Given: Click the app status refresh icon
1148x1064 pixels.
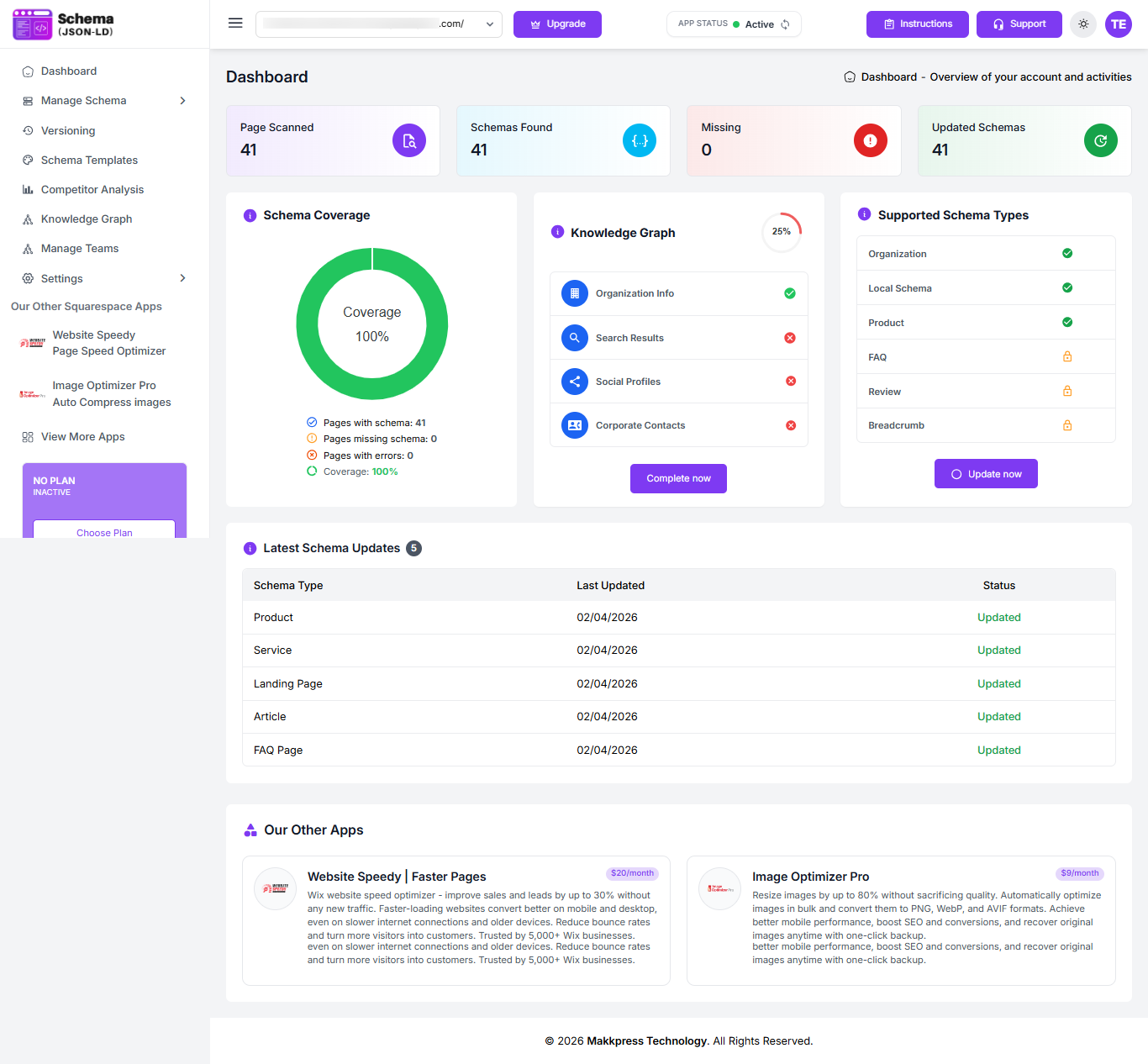Looking at the screenshot, I should click(x=785, y=24).
